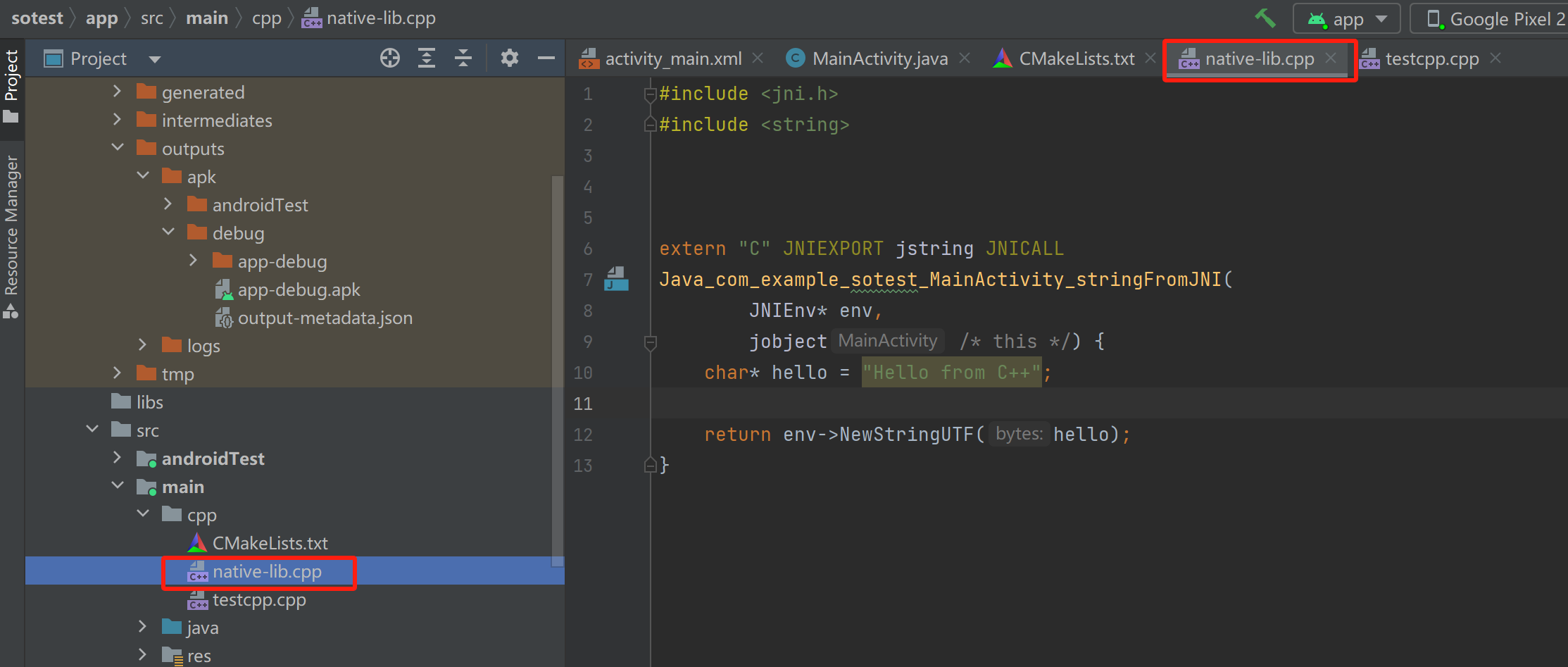Expand the app-debug folder
1568x667 pixels.
coord(194,261)
